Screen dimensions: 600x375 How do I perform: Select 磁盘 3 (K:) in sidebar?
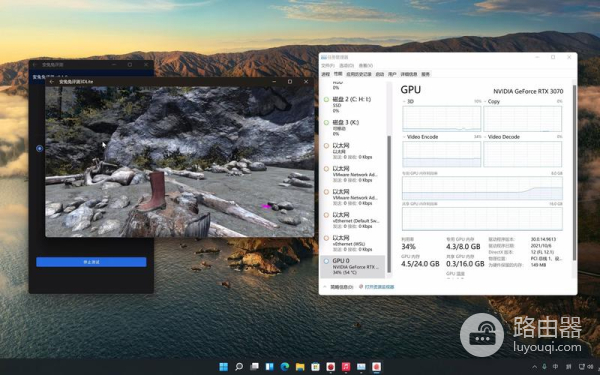(353, 128)
